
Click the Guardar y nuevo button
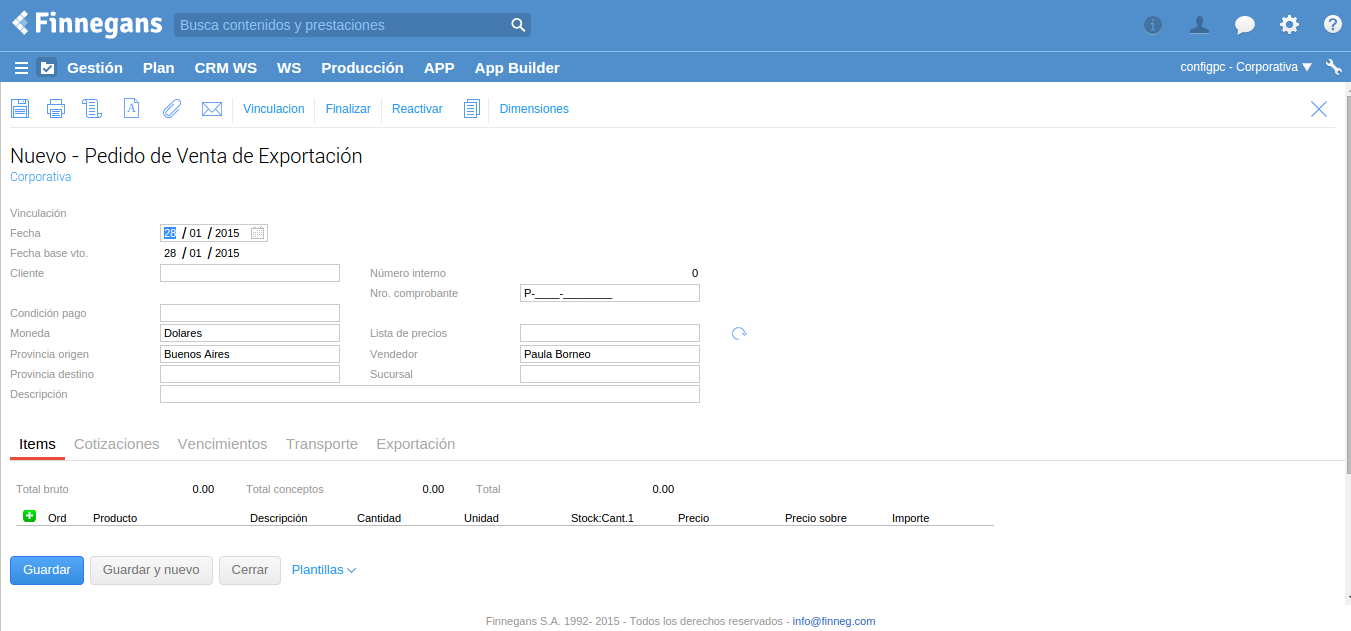tap(151, 570)
